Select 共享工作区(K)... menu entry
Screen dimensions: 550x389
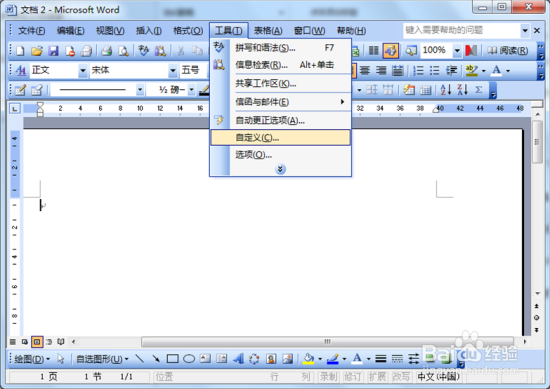(x=280, y=83)
